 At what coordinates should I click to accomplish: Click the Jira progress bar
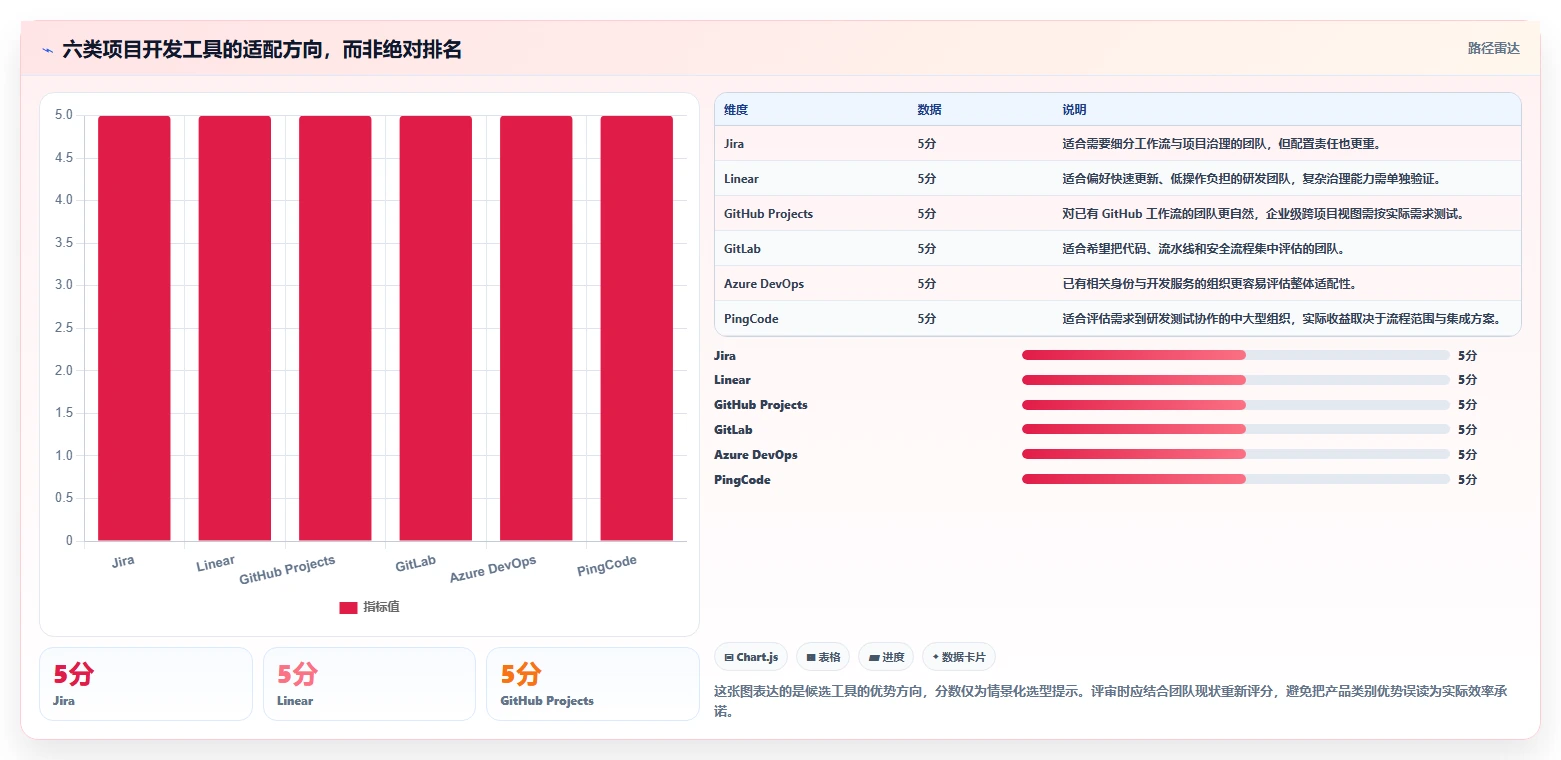[1235, 355]
